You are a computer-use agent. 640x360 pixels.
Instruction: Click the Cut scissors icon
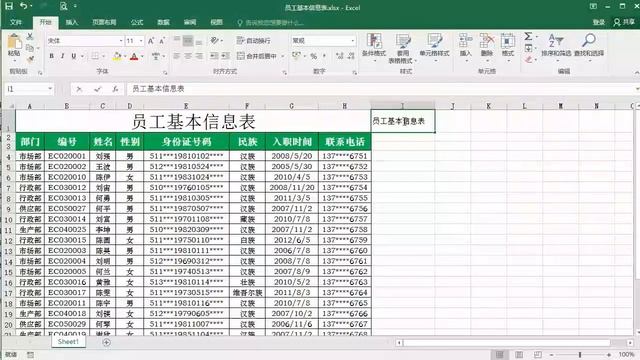(x=30, y=37)
